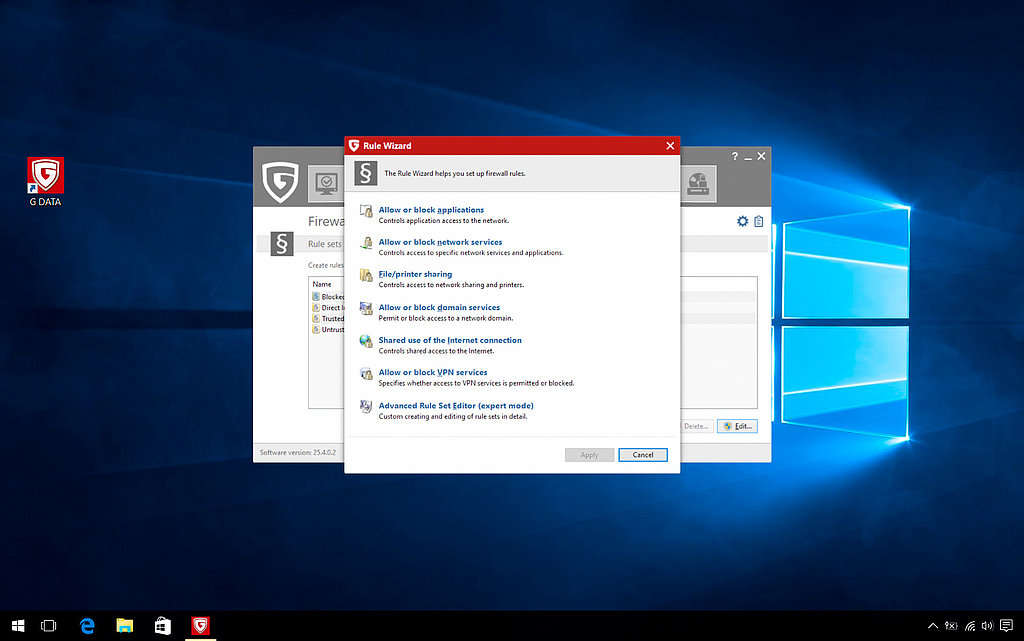Open the clipboard log icon beside the gear
Screen dimensions: 1024x641
(758, 221)
